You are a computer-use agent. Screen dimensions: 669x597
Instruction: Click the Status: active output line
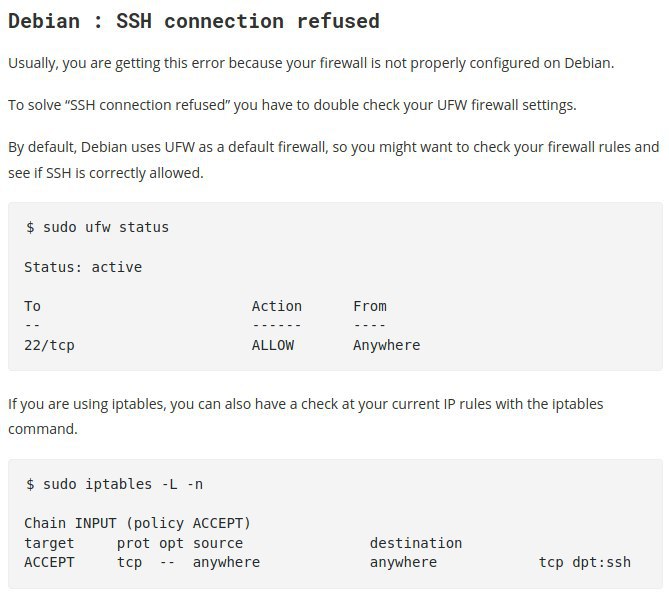coord(83,267)
